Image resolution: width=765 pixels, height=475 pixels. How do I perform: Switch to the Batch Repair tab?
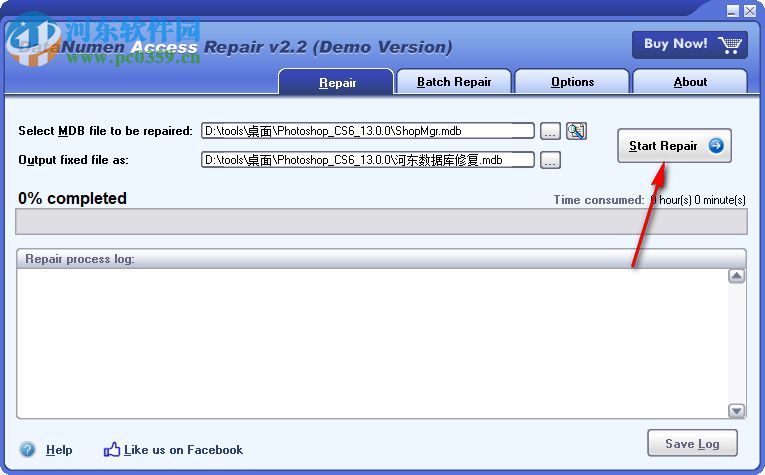(x=454, y=82)
